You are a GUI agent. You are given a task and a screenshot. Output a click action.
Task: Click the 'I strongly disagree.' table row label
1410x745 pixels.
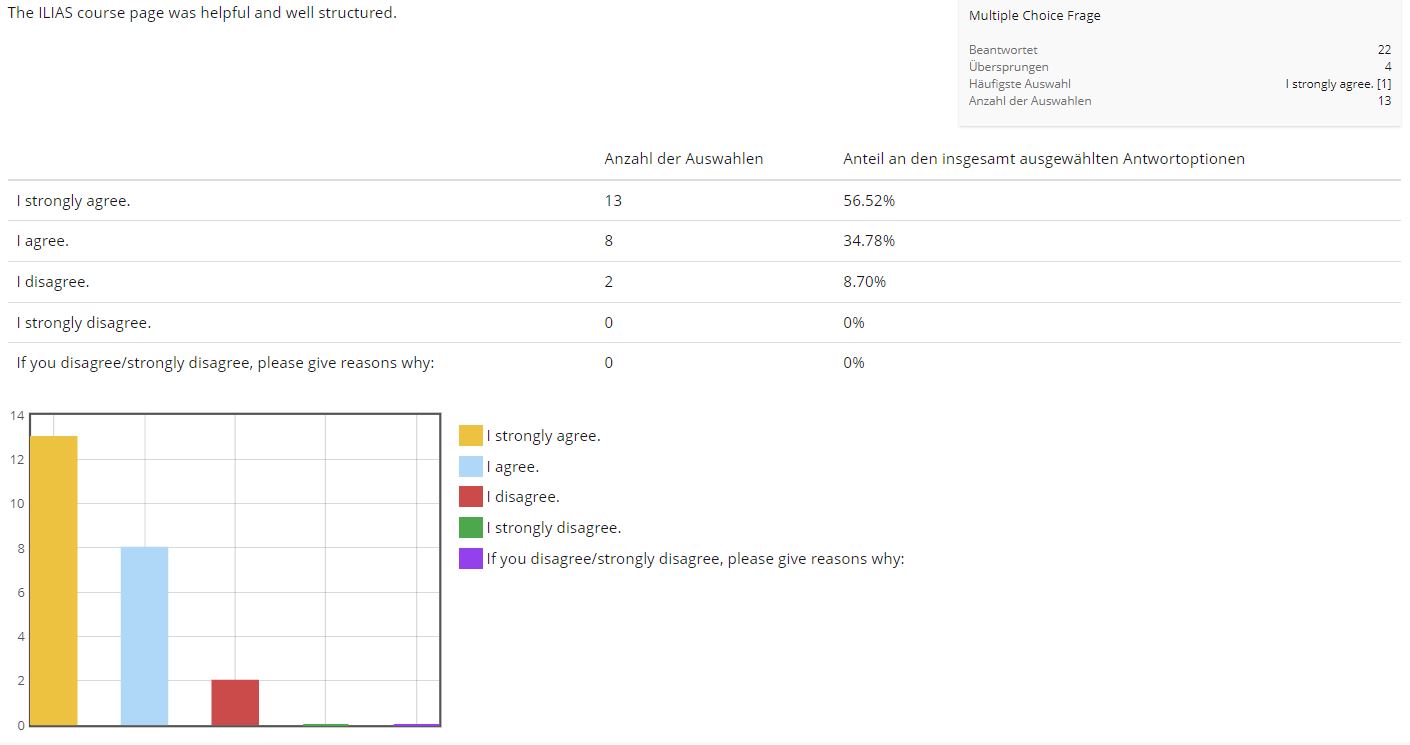(83, 323)
